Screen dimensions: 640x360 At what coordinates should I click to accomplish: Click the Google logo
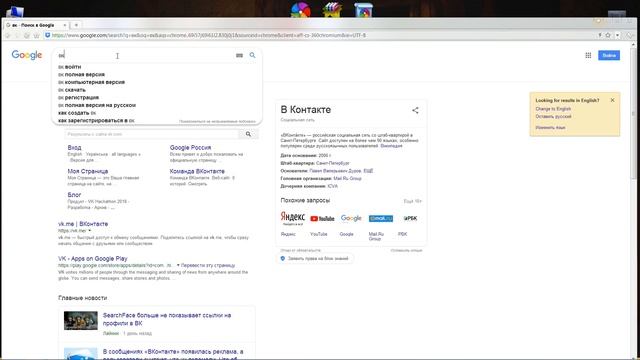click(x=27, y=55)
